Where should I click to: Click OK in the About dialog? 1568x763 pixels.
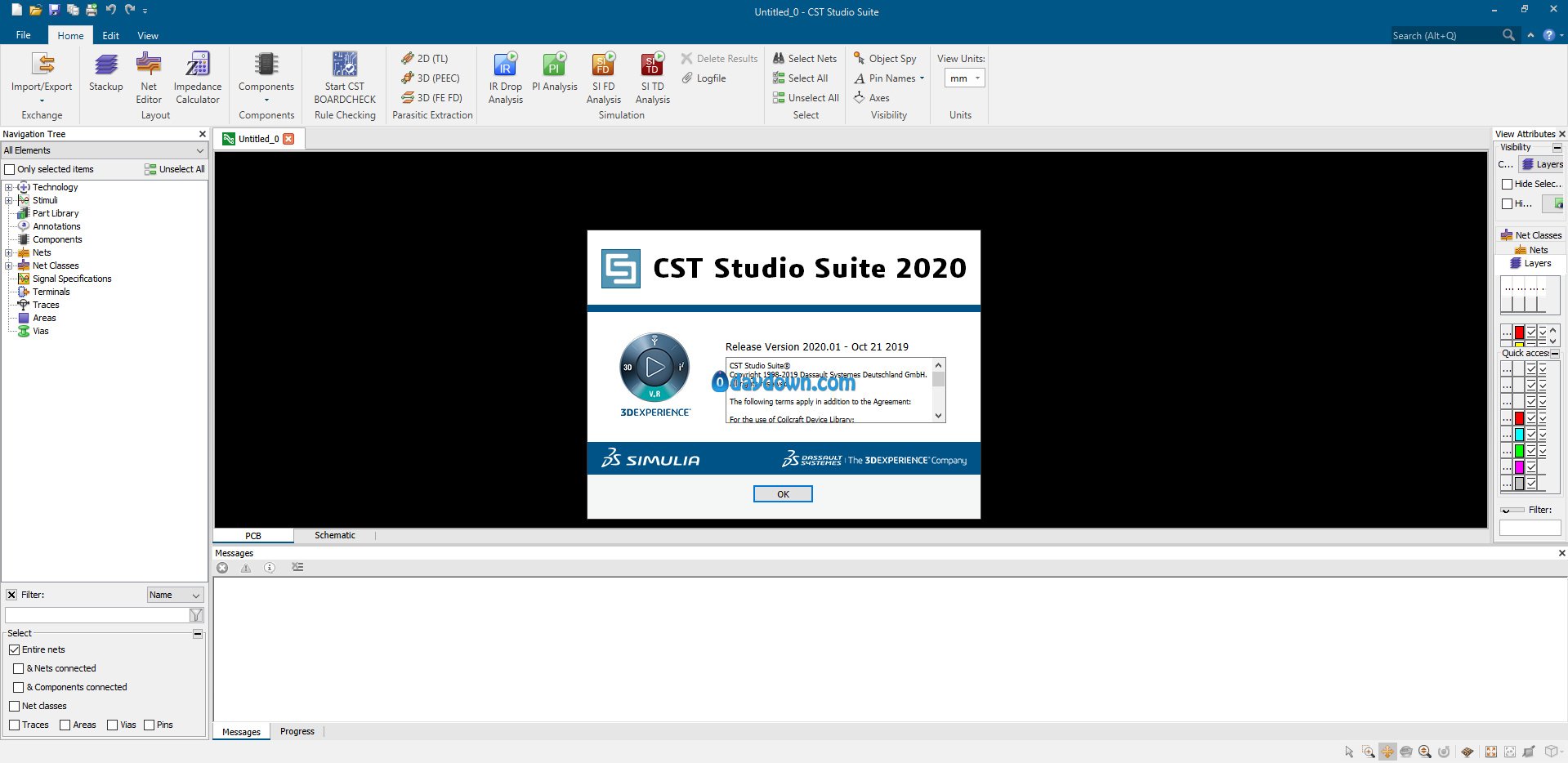point(783,494)
